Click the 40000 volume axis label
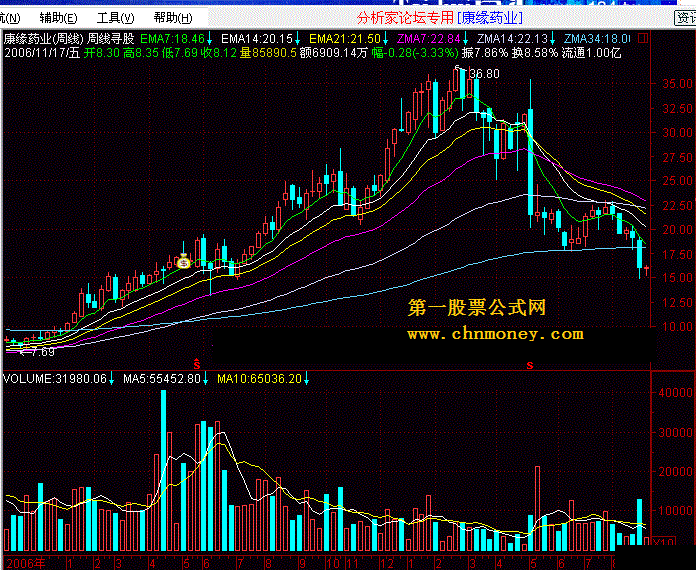 tap(676, 392)
